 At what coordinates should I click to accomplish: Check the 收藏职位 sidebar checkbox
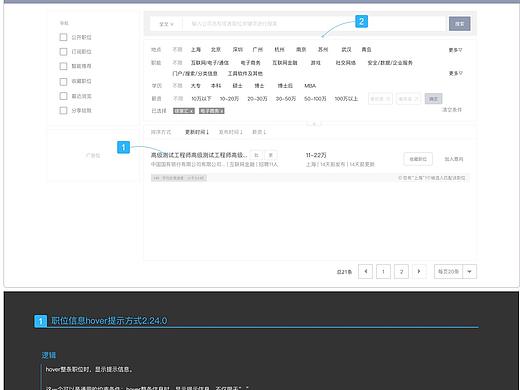click(x=63, y=81)
